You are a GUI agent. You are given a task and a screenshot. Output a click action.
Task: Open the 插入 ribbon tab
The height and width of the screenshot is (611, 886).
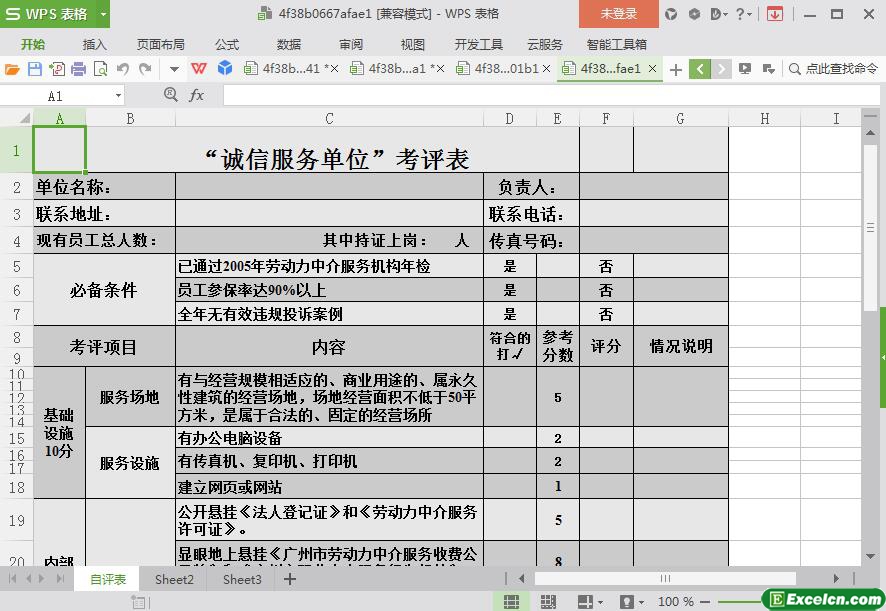pos(94,44)
